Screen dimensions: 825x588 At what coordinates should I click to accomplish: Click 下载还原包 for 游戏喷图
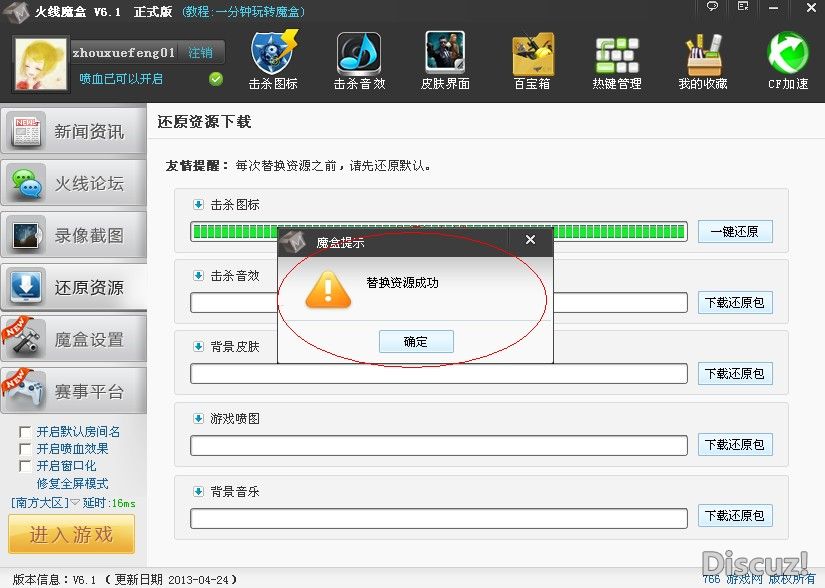[735, 444]
